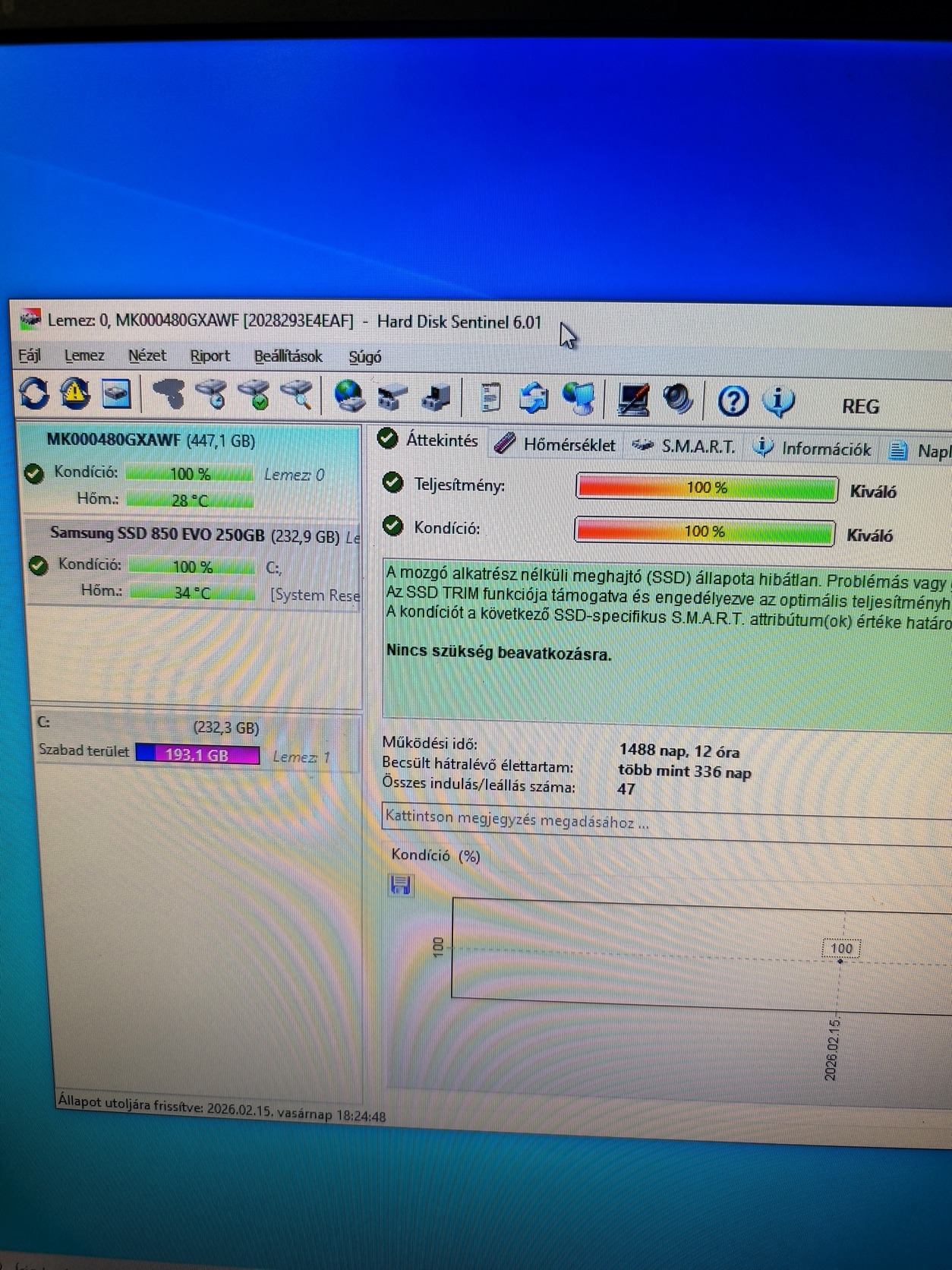Click the blue double-arrow update icon
This screenshot has width=952, height=1270.
[x=534, y=399]
